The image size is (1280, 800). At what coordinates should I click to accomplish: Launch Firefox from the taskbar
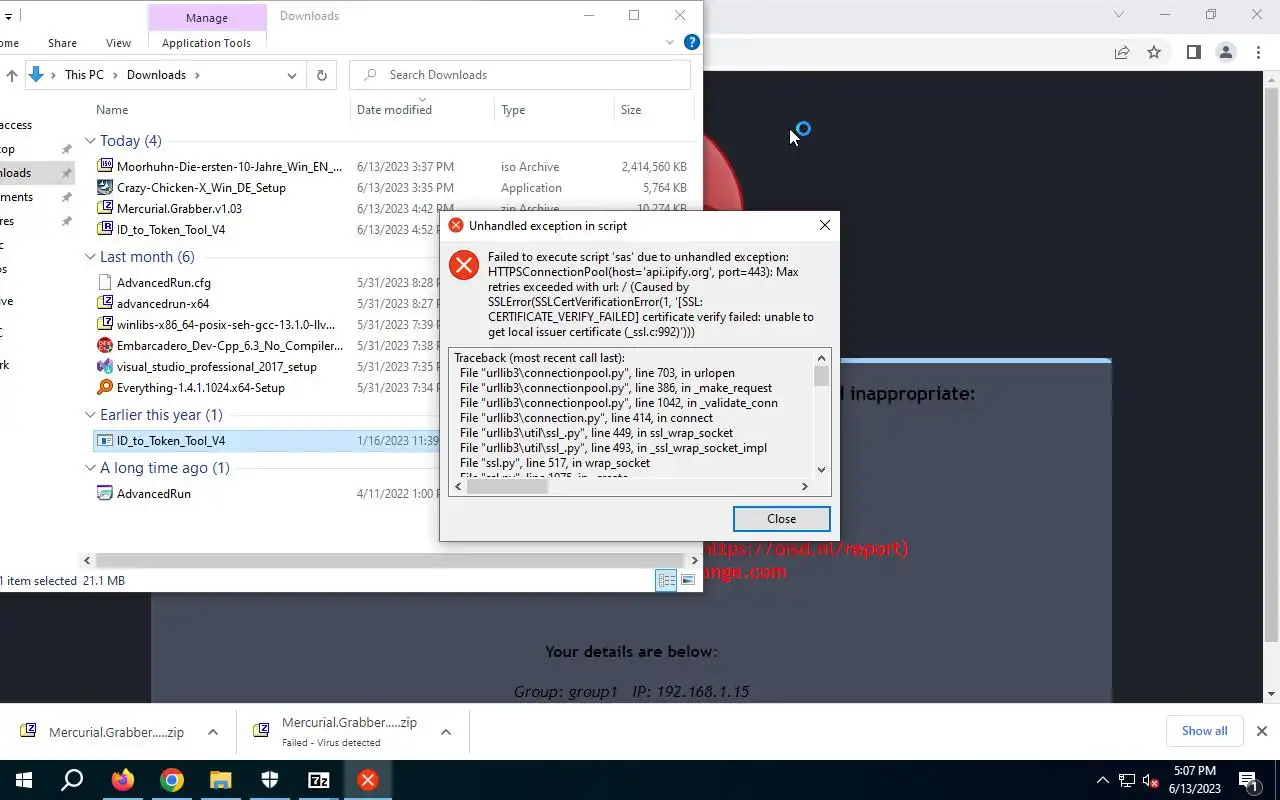(122, 780)
